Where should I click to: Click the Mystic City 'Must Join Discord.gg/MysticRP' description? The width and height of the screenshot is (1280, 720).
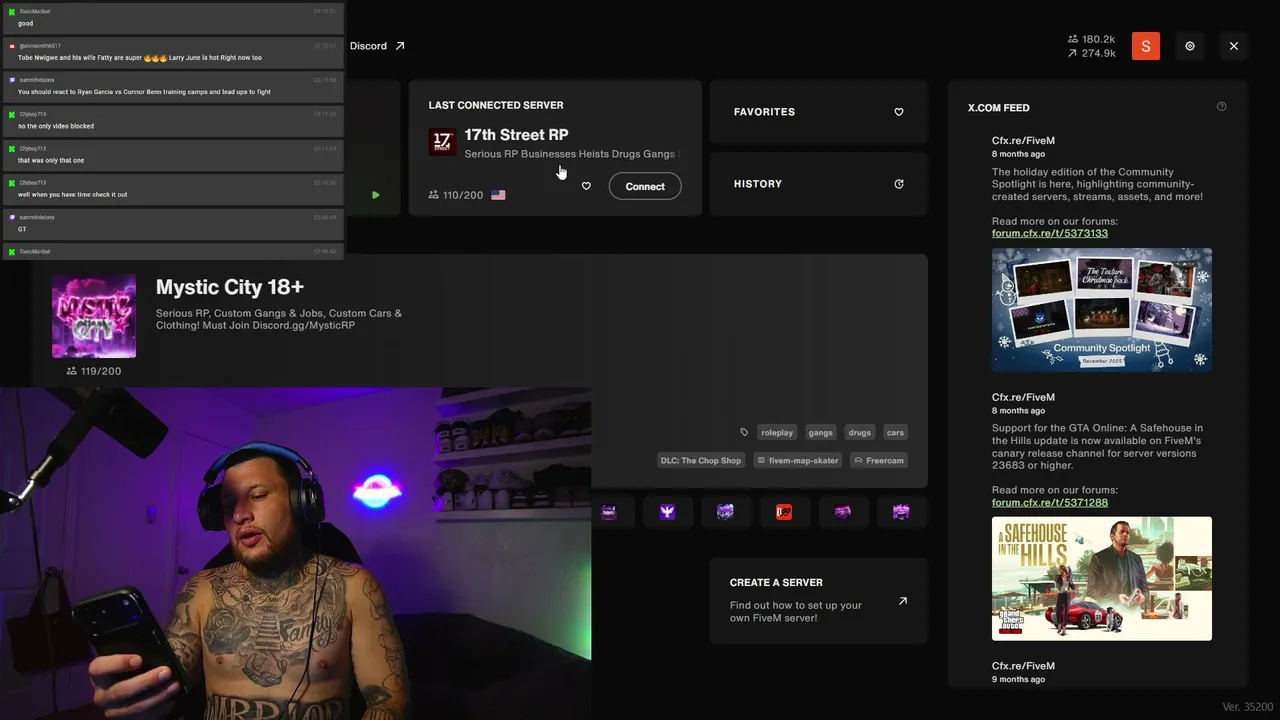pos(279,319)
